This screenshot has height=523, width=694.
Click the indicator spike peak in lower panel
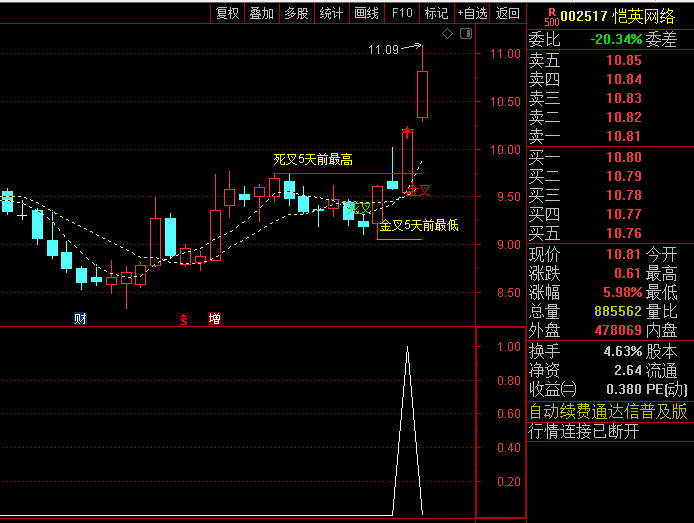point(407,347)
